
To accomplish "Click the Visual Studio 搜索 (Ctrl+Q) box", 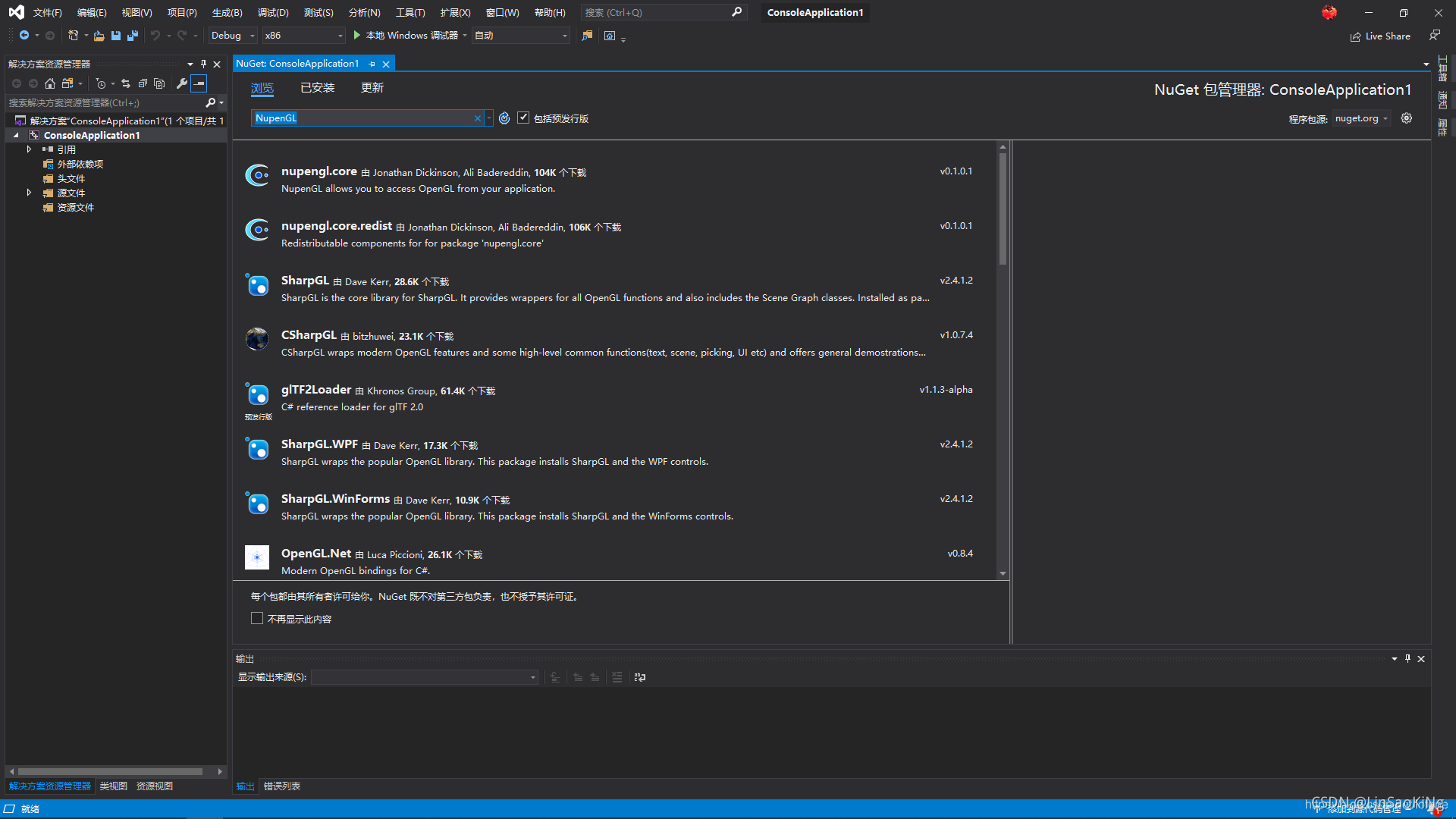I will [663, 12].
